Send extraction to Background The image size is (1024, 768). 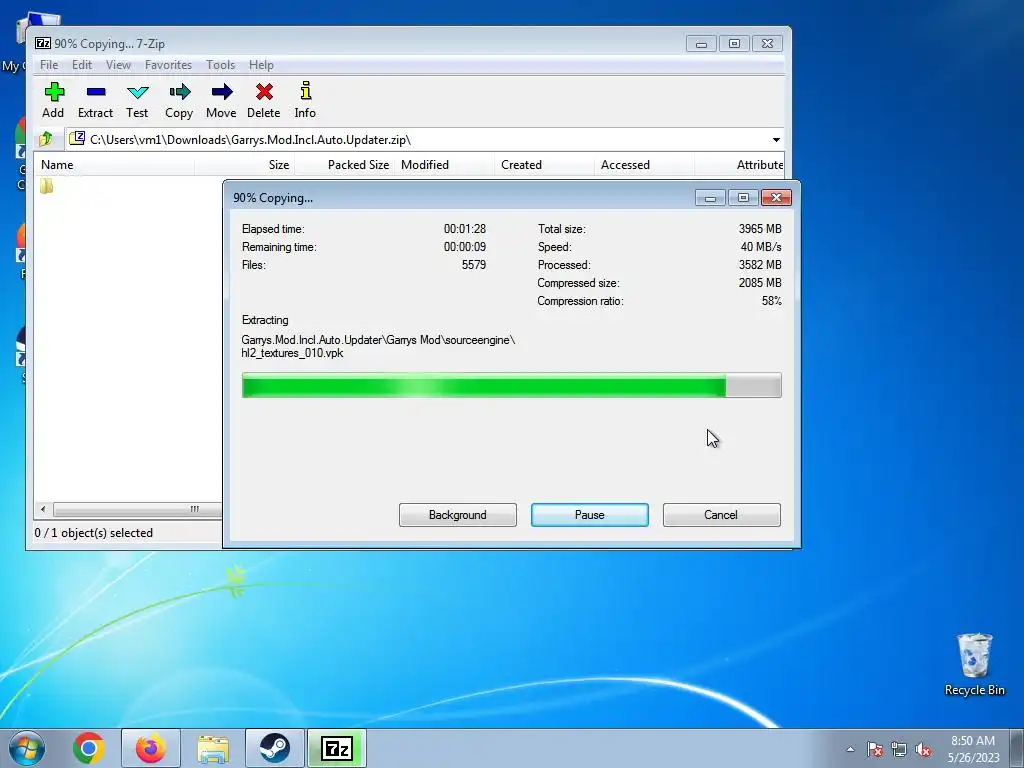458,515
